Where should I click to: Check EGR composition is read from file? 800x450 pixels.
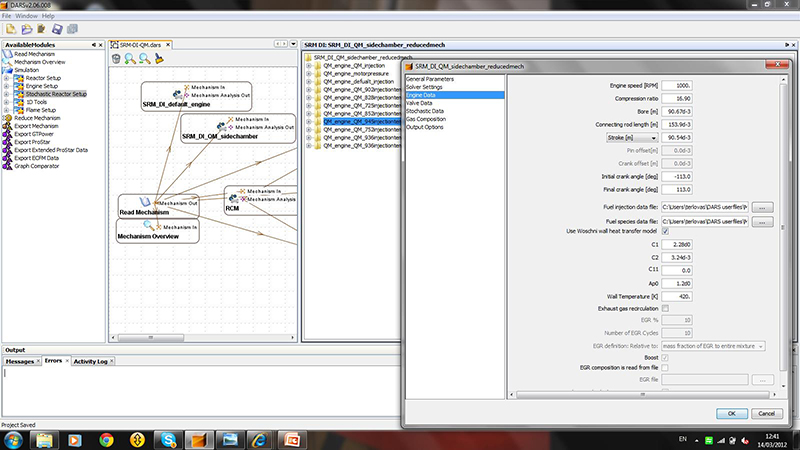[665, 368]
